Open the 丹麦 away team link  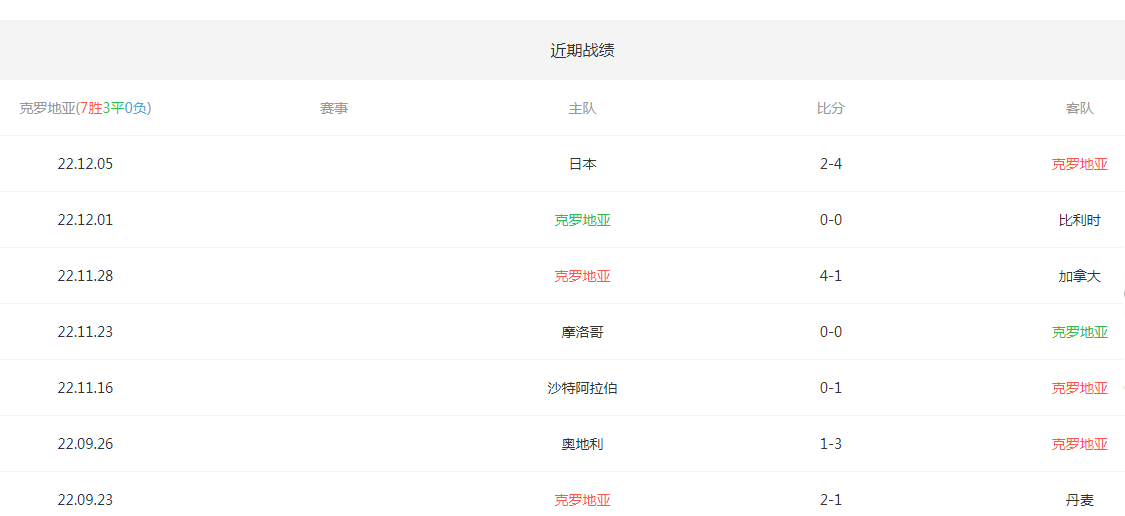pos(1079,500)
